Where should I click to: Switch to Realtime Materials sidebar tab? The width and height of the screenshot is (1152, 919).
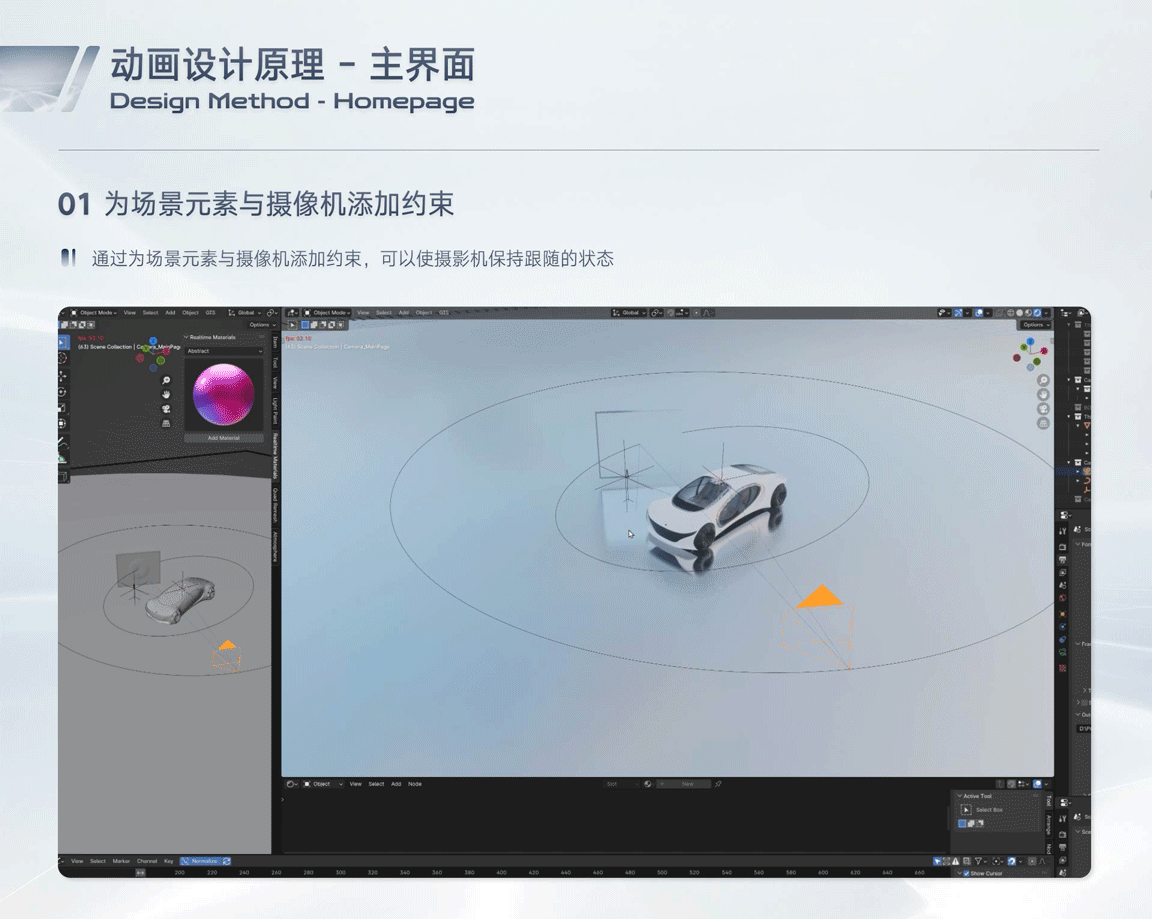276,456
